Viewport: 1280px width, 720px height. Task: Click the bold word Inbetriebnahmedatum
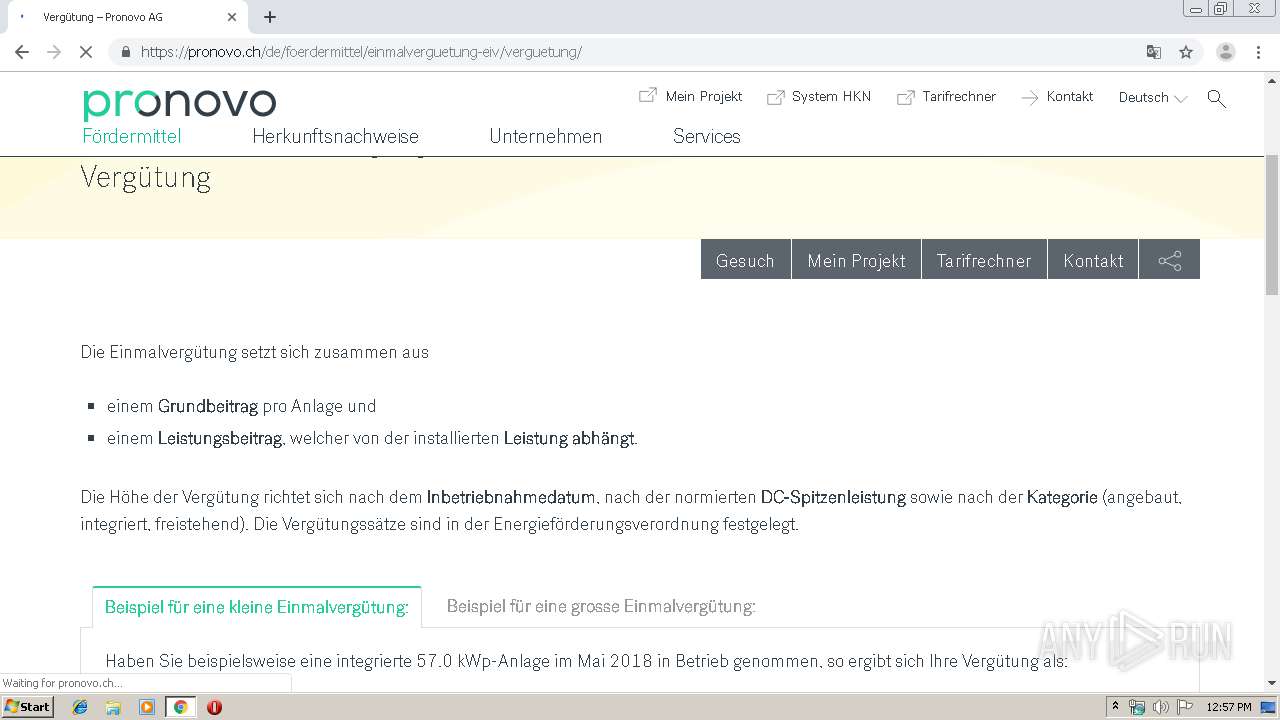pyautogui.click(x=511, y=497)
